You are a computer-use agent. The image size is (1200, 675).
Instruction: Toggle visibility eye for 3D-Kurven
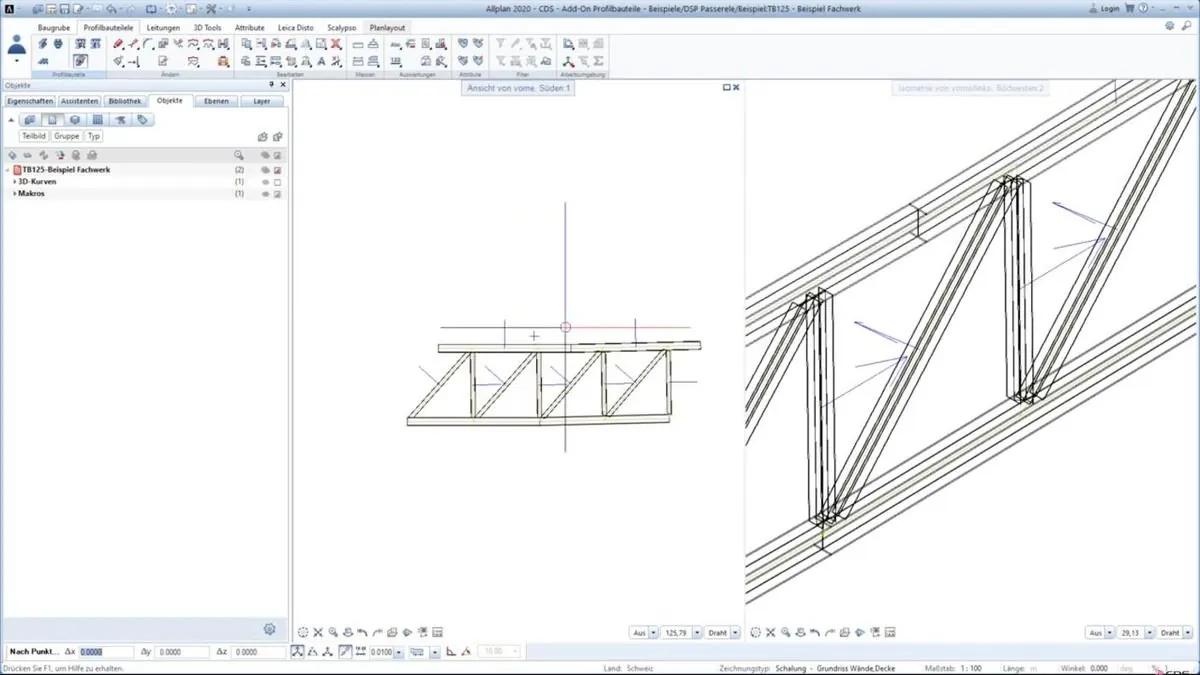point(265,182)
